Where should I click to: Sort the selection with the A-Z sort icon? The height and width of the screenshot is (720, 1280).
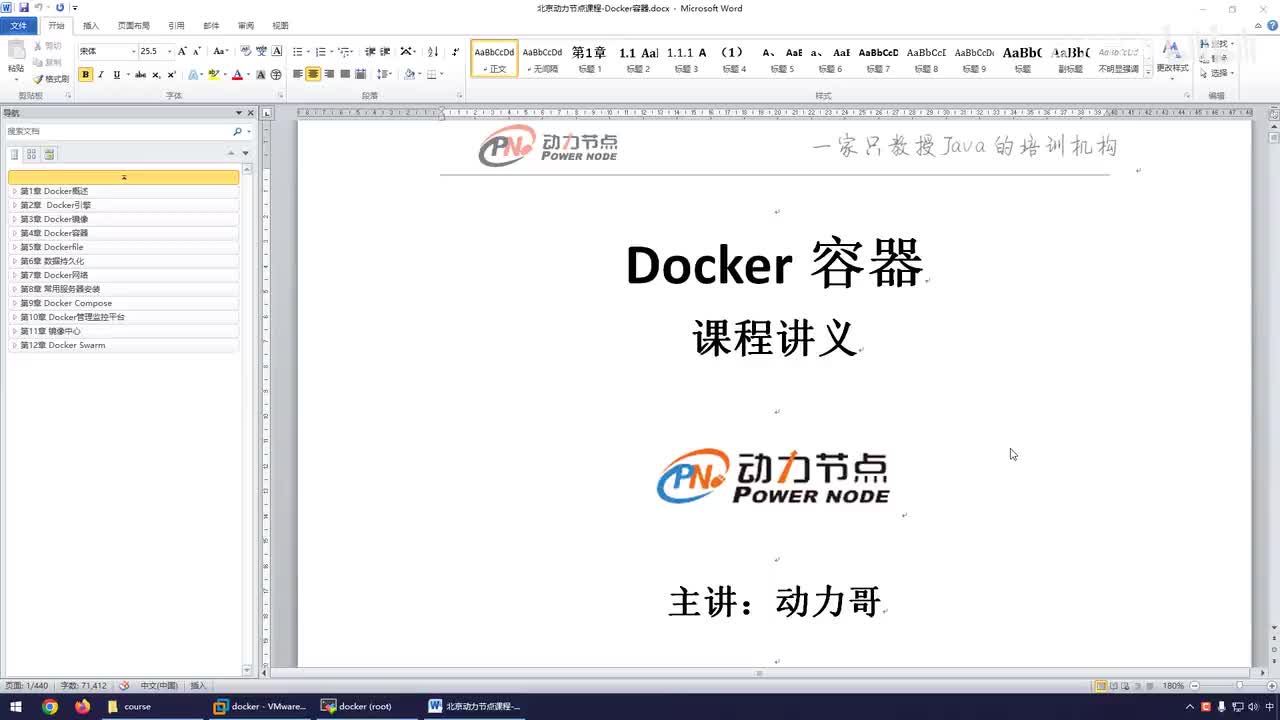pos(433,51)
